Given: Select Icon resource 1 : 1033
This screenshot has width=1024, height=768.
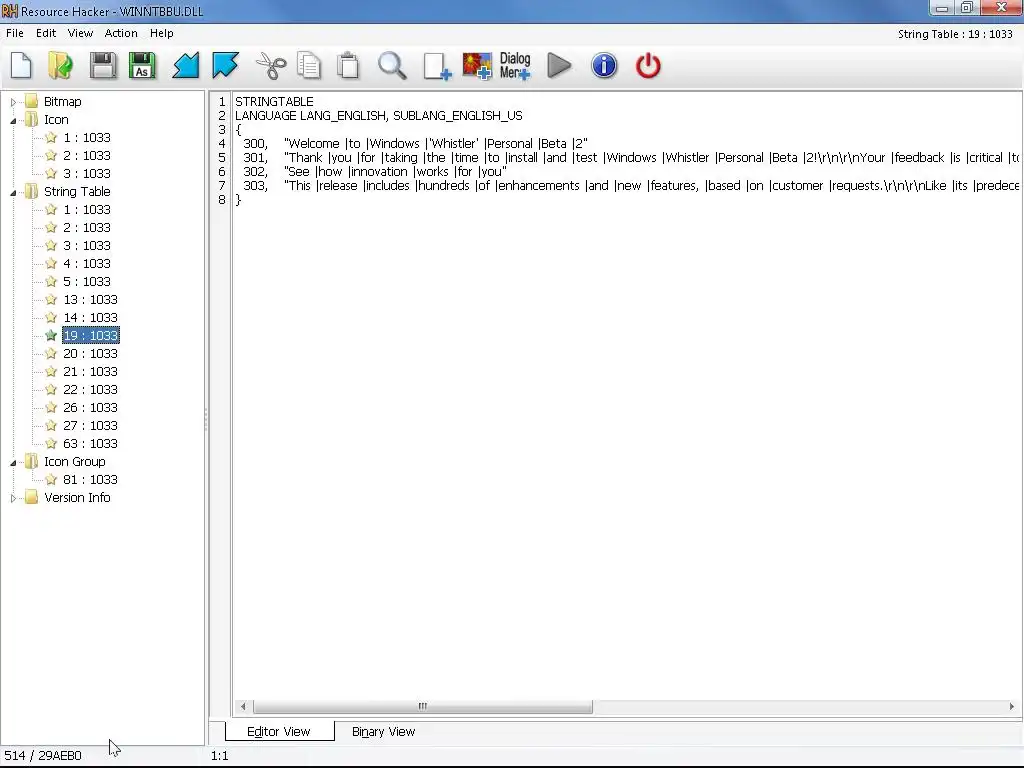Looking at the screenshot, I should (87, 138).
